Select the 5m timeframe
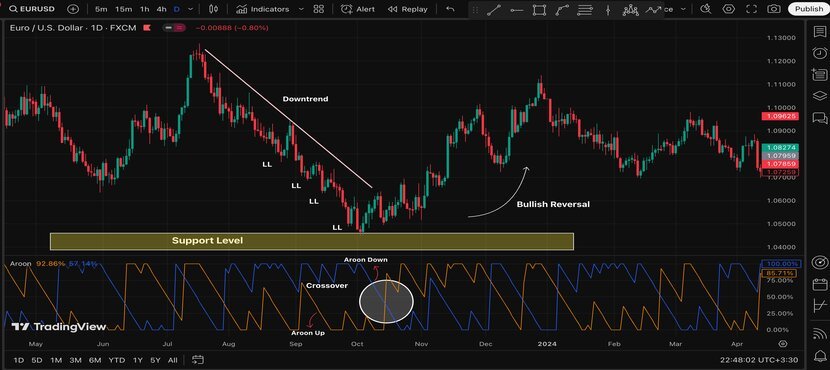The image size is (830, 370). click(x=101, y=9)
